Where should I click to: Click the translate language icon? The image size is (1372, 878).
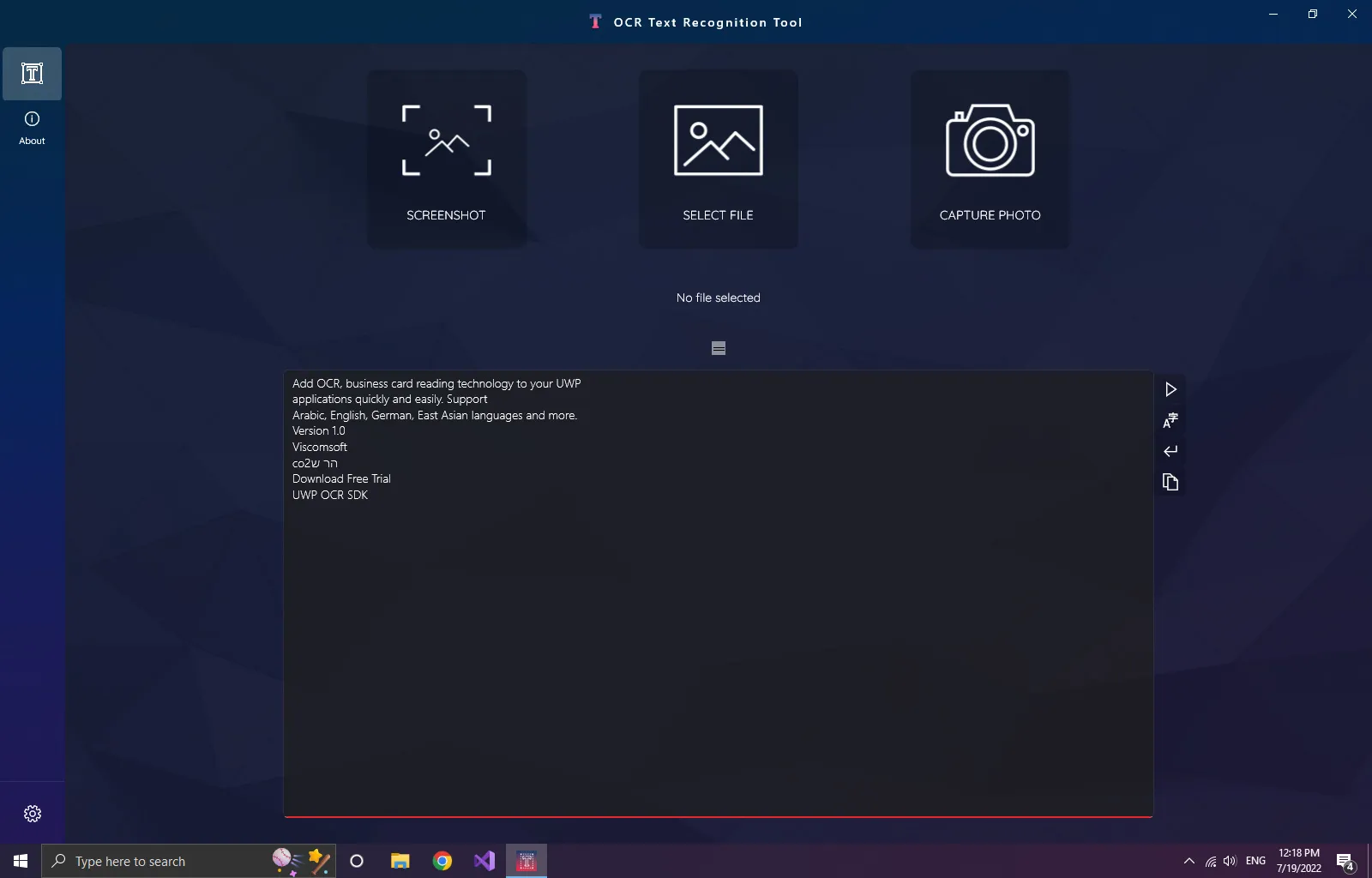click(x=1170, y=420)
